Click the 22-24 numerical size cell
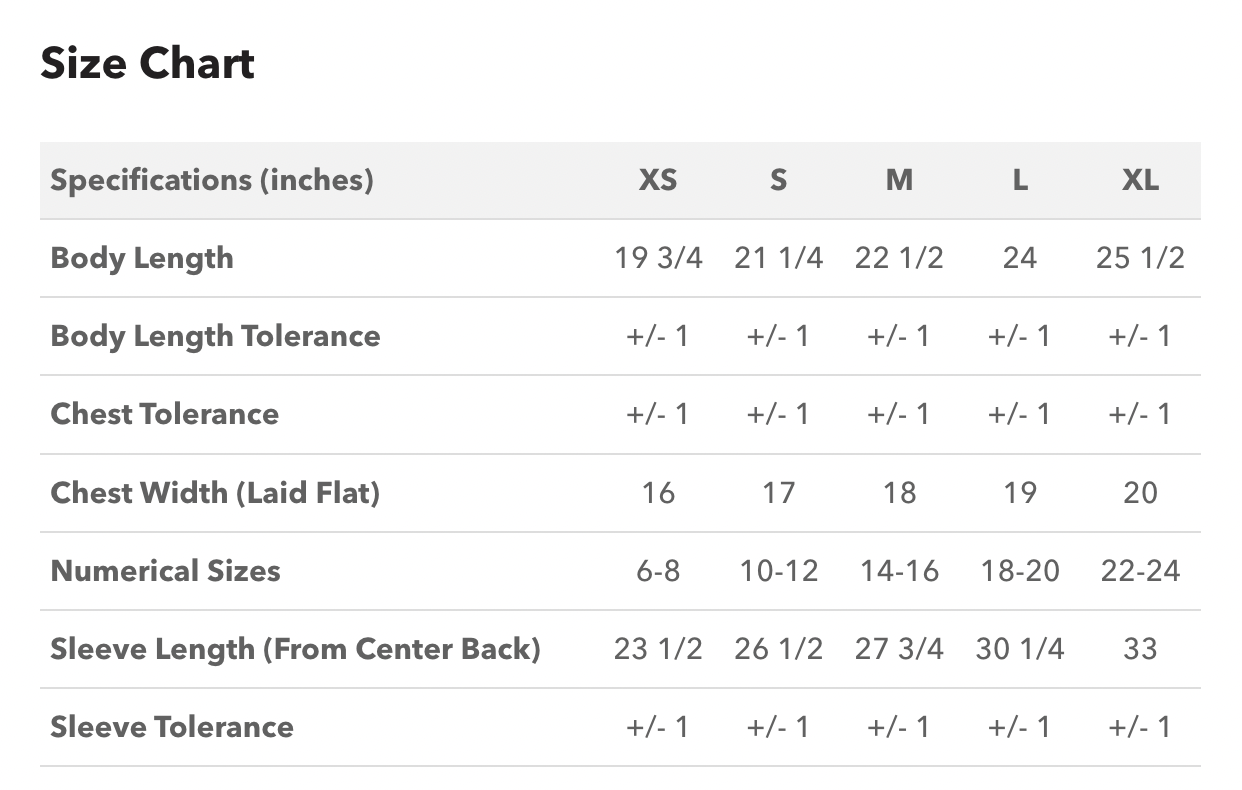 point(1140,571)
